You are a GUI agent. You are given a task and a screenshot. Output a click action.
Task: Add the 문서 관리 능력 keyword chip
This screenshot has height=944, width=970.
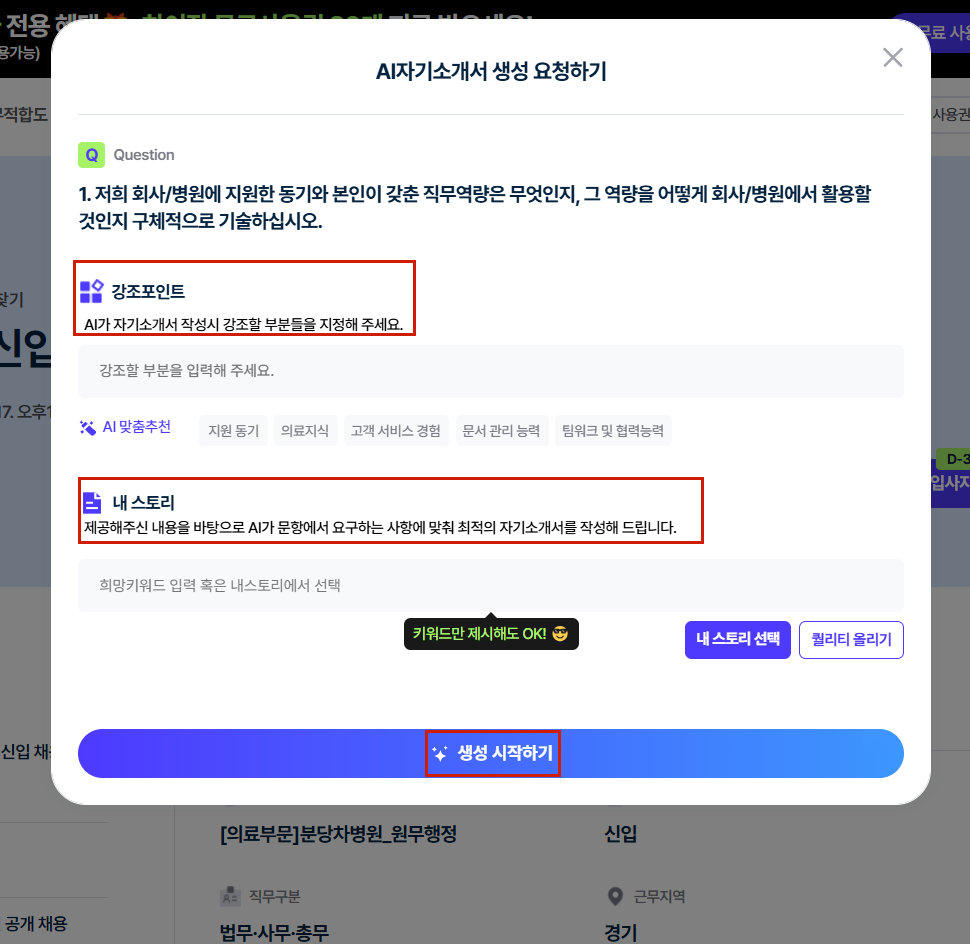tap(502, 431)
